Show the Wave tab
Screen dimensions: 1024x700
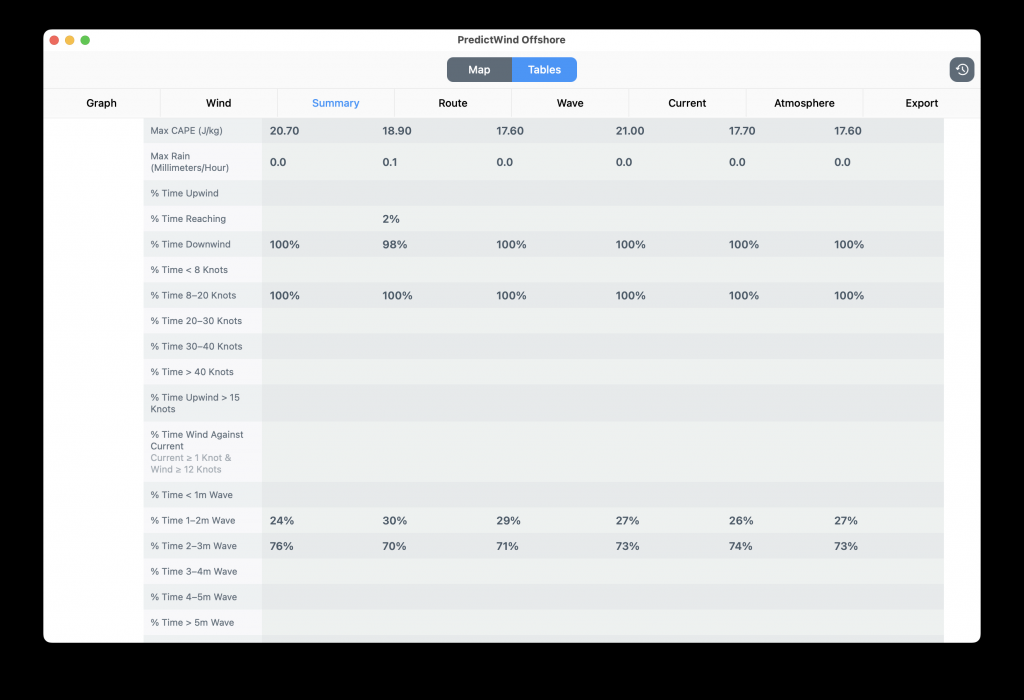point(570,103)
